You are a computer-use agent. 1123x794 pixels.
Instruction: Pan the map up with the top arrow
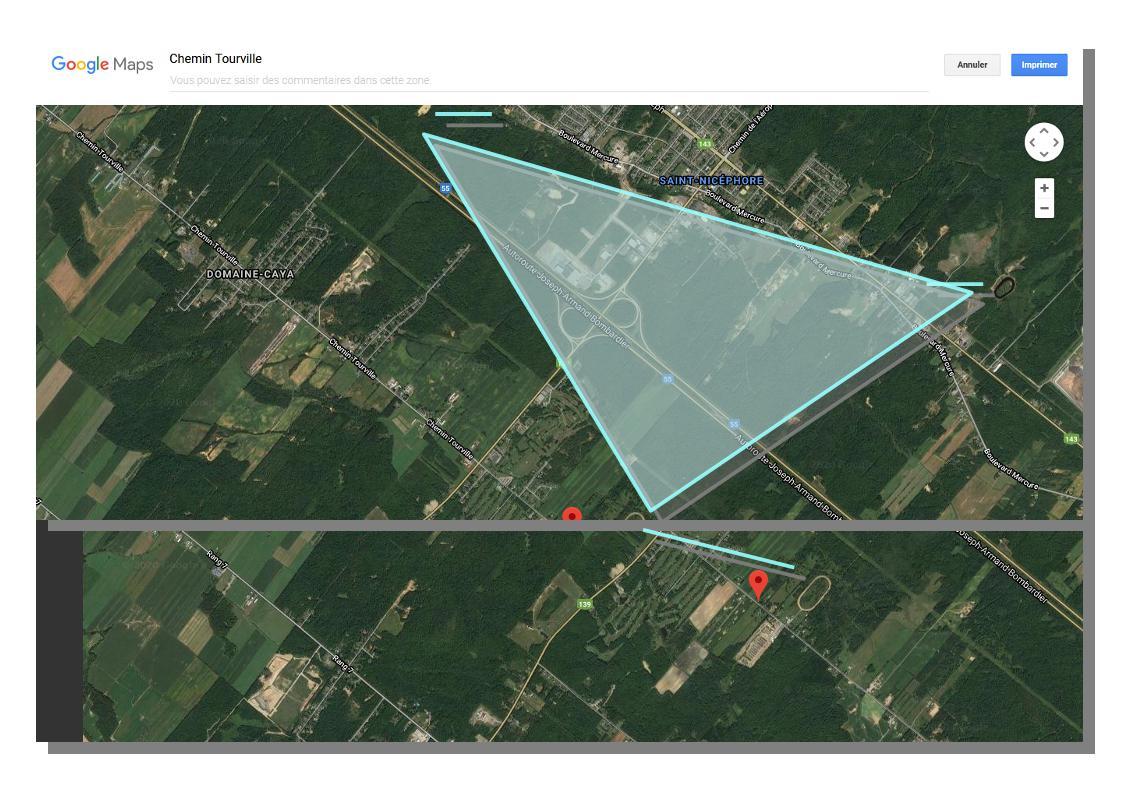coord(1044,130)
